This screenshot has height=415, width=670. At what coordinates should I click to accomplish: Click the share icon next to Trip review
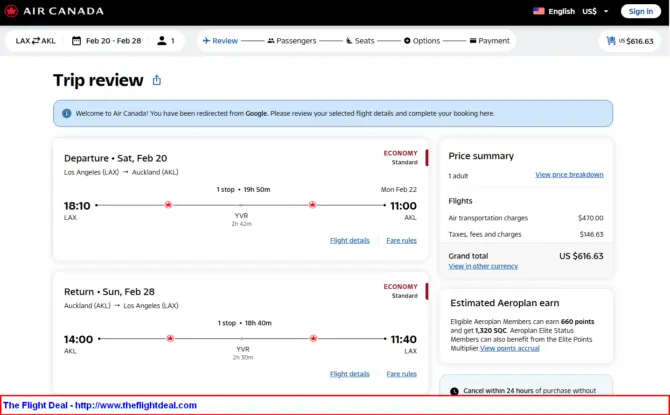pyautogui.click(x=157, y=80)
